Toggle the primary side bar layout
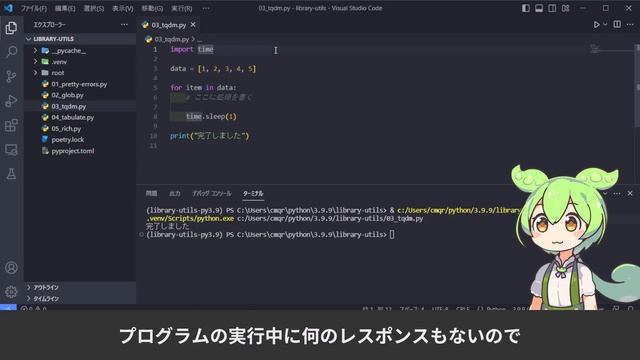Viewport: 640px width, 360px height. pyautogui.click(x=526, y=8)
